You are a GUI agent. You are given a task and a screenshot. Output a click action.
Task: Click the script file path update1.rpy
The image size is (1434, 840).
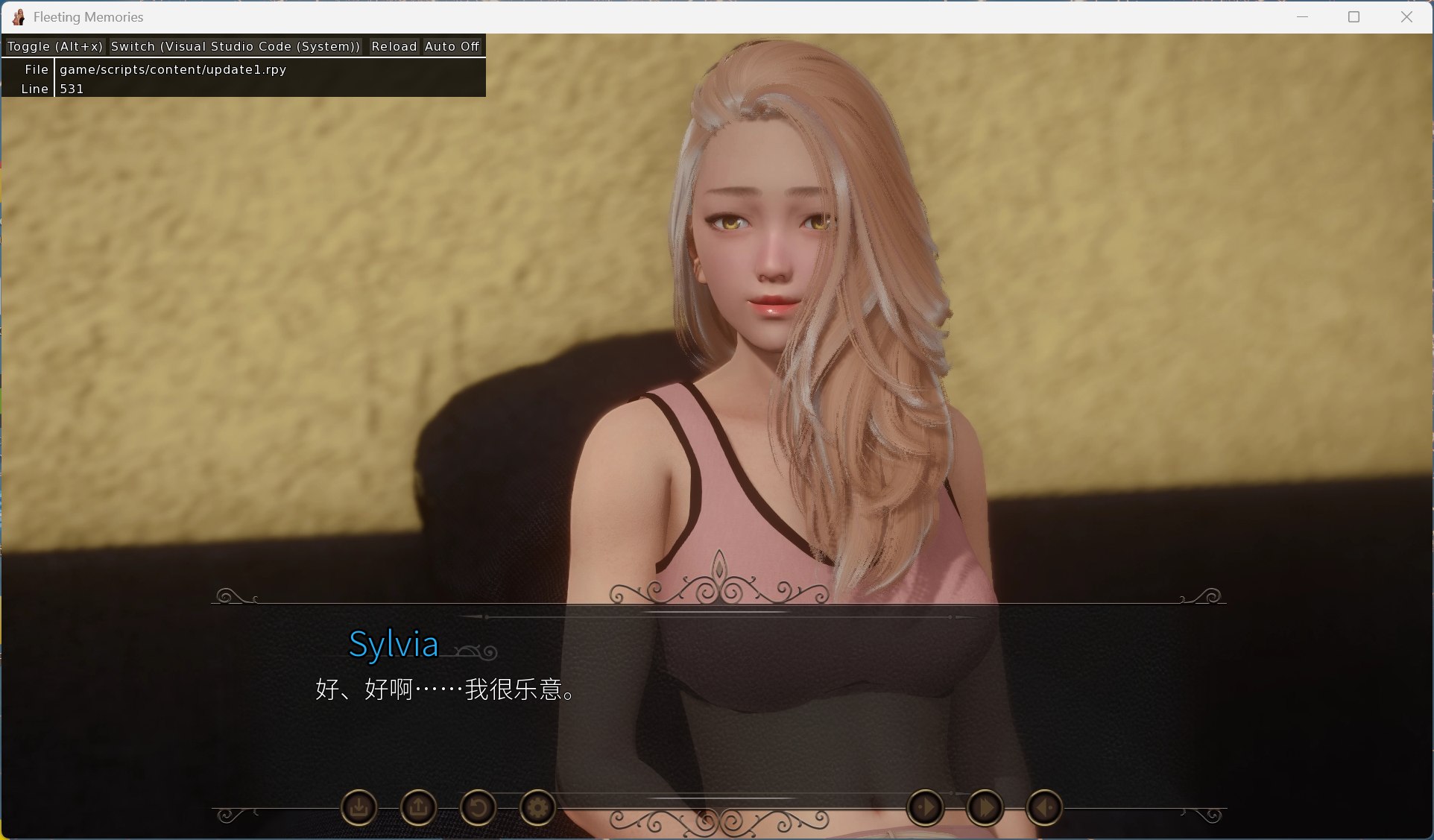click(173, 69)
